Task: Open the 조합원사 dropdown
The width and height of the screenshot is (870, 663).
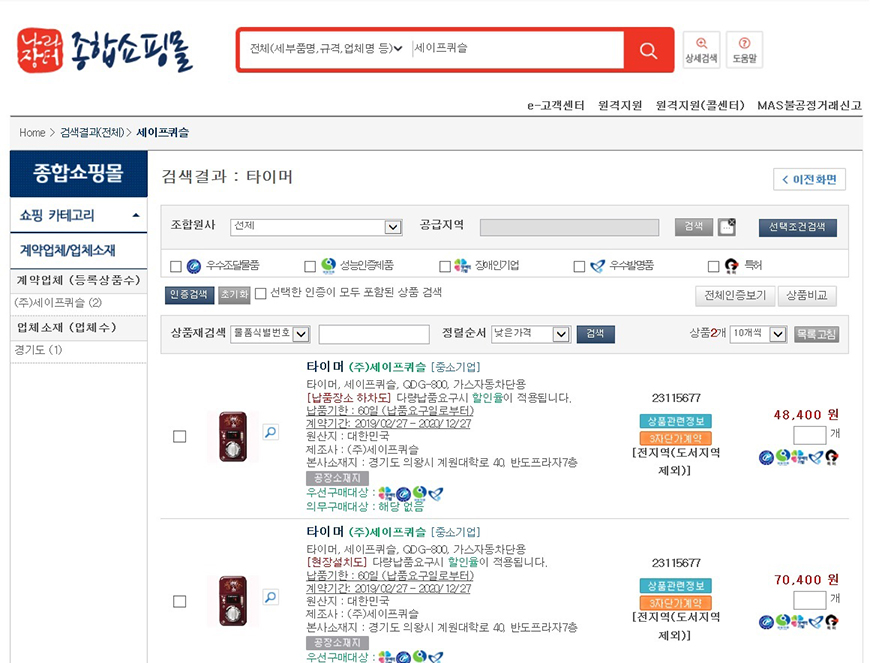Action: click(x=316, y=227)
